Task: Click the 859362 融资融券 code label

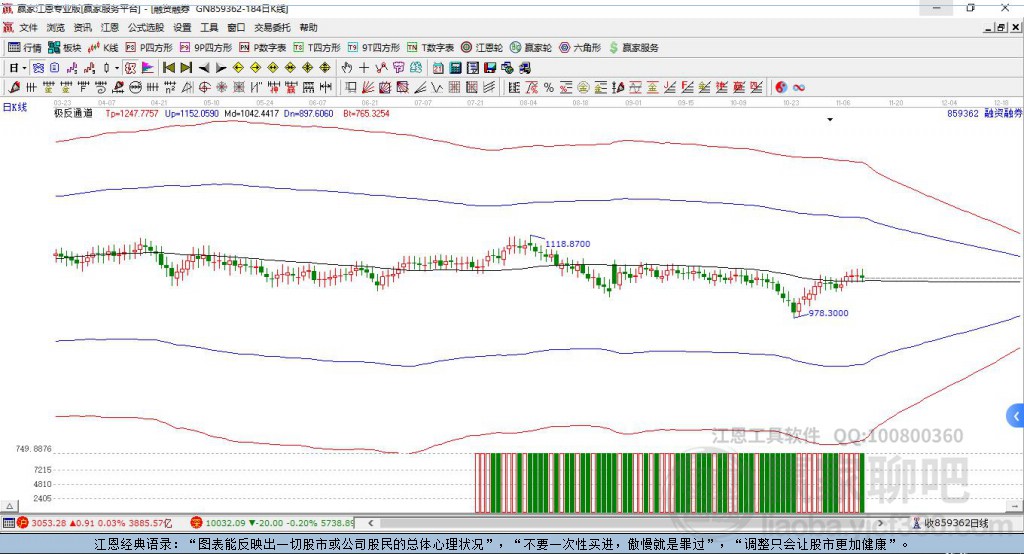Action: click(x=984, y=113)
